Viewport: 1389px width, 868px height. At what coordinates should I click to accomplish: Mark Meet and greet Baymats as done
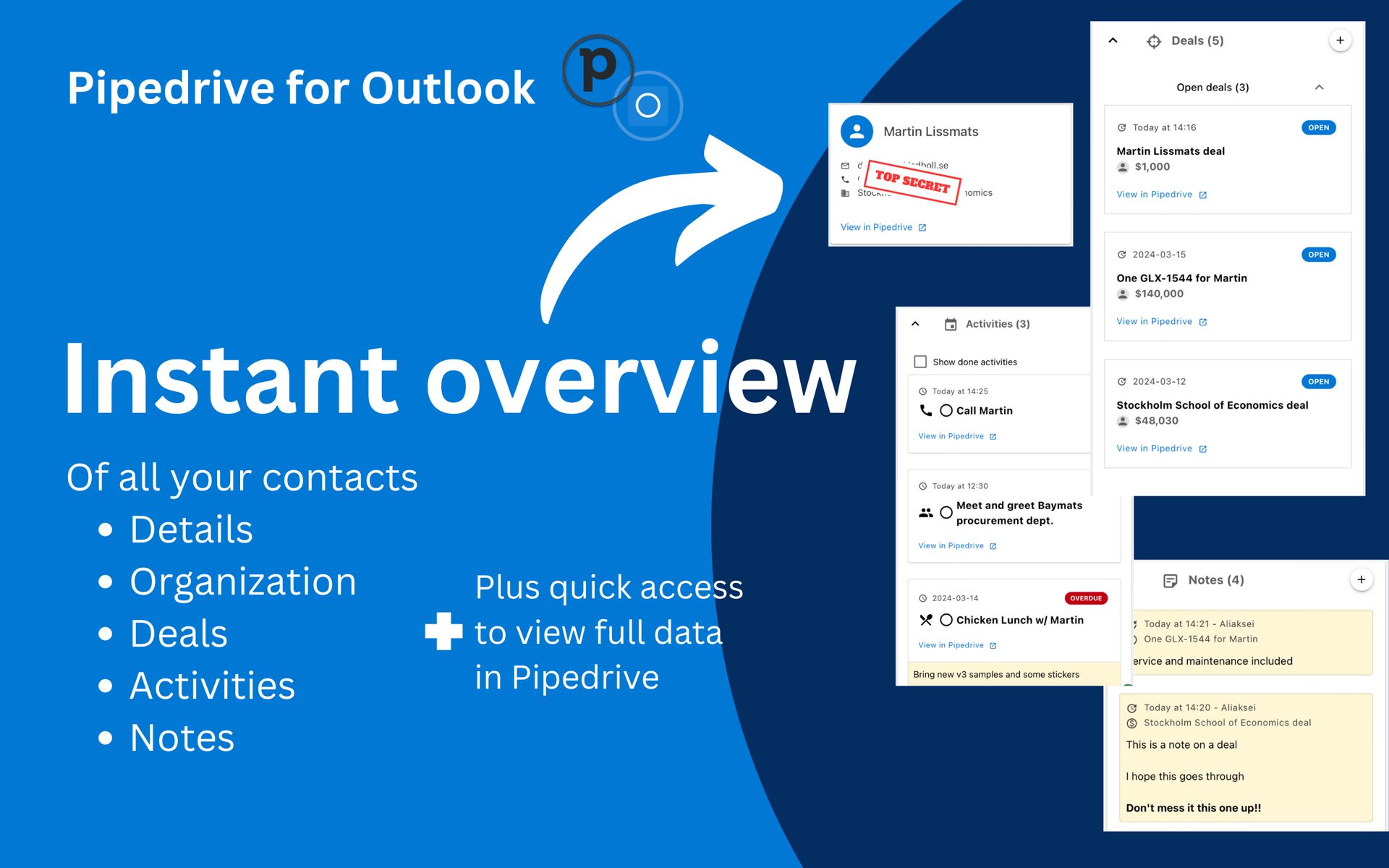pyautogui.click(x=946, y=512)
